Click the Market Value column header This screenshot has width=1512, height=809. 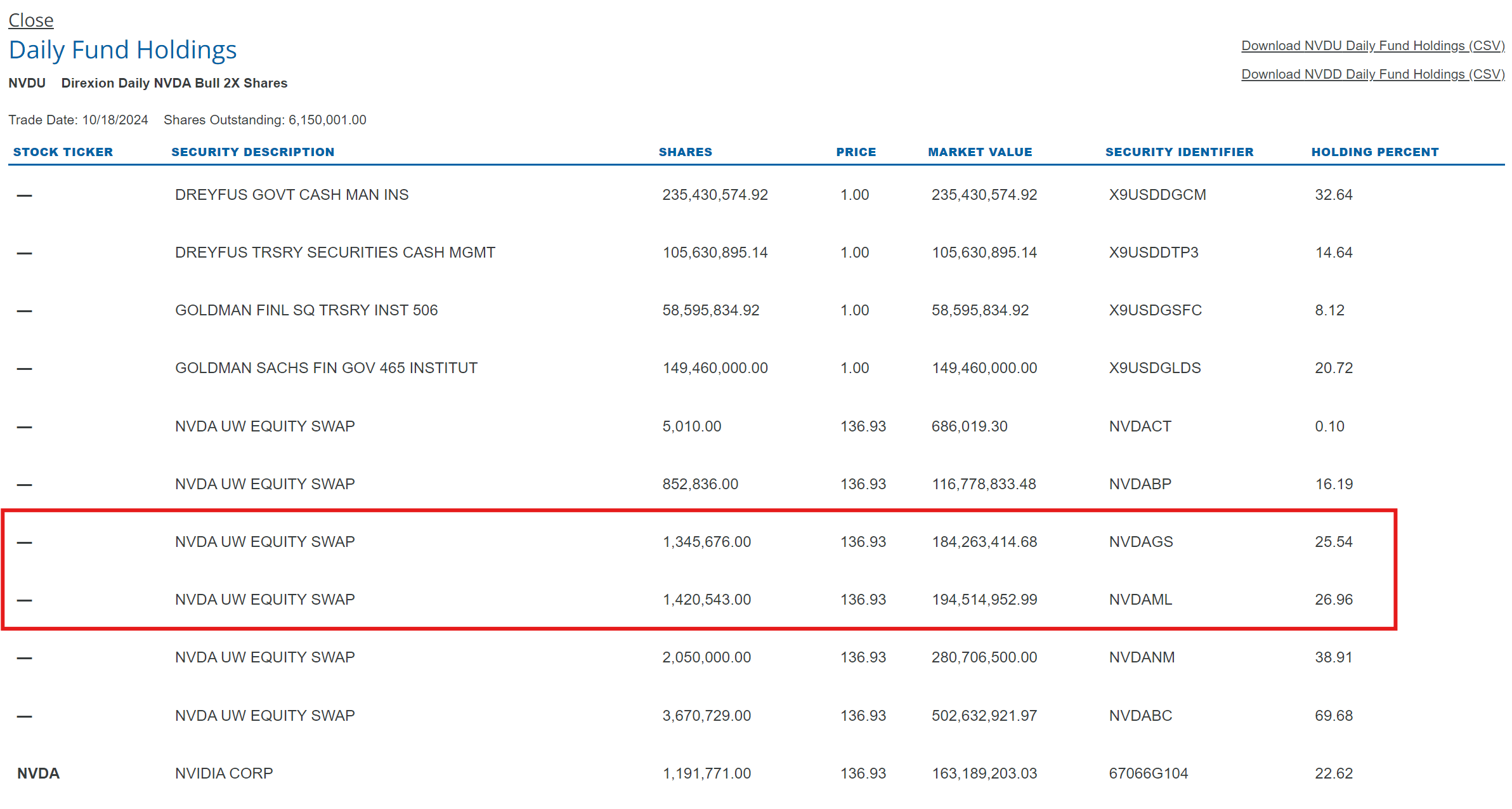point(979,152)
